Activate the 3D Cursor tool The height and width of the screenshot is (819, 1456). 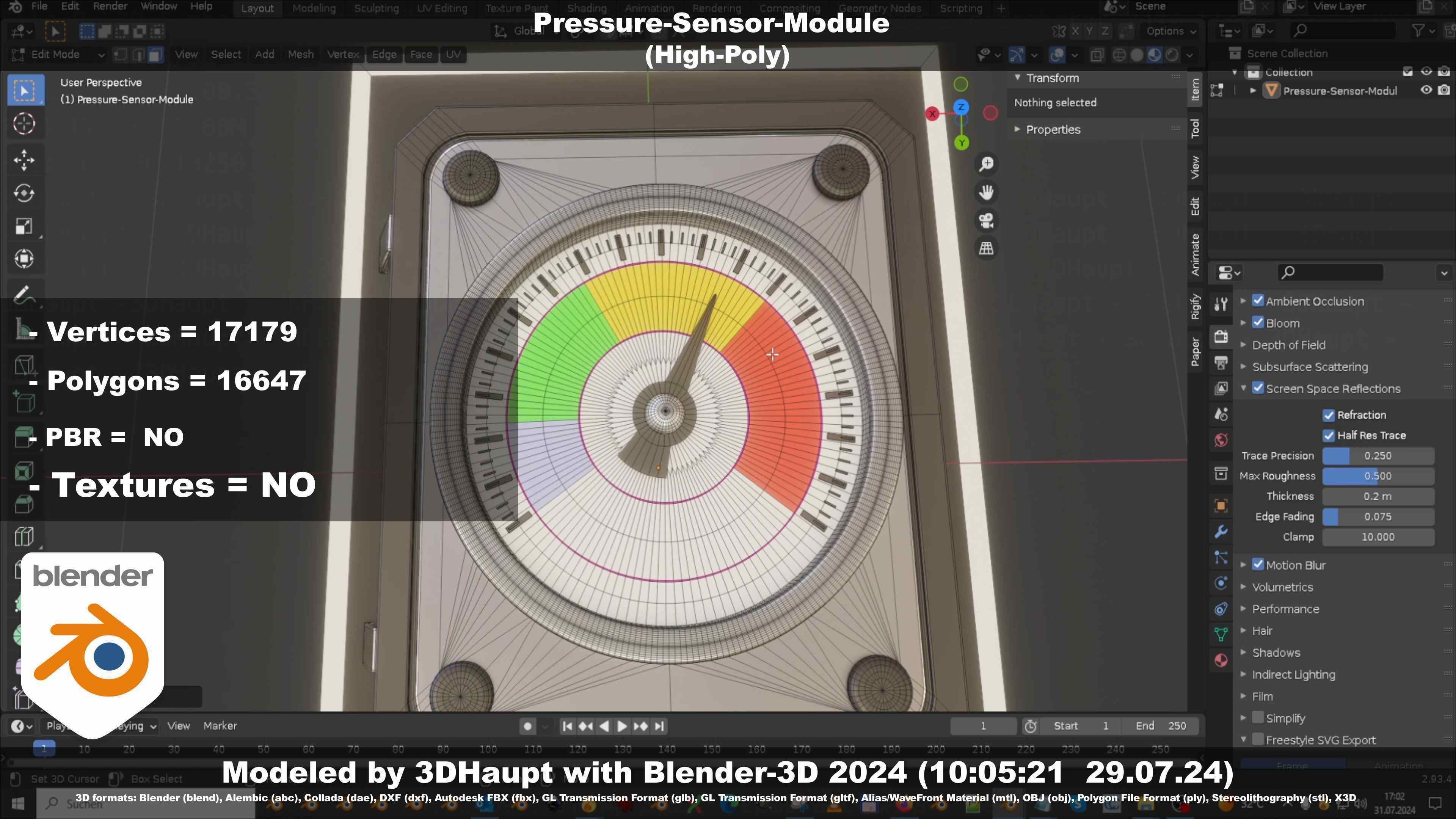pos(24,124)
